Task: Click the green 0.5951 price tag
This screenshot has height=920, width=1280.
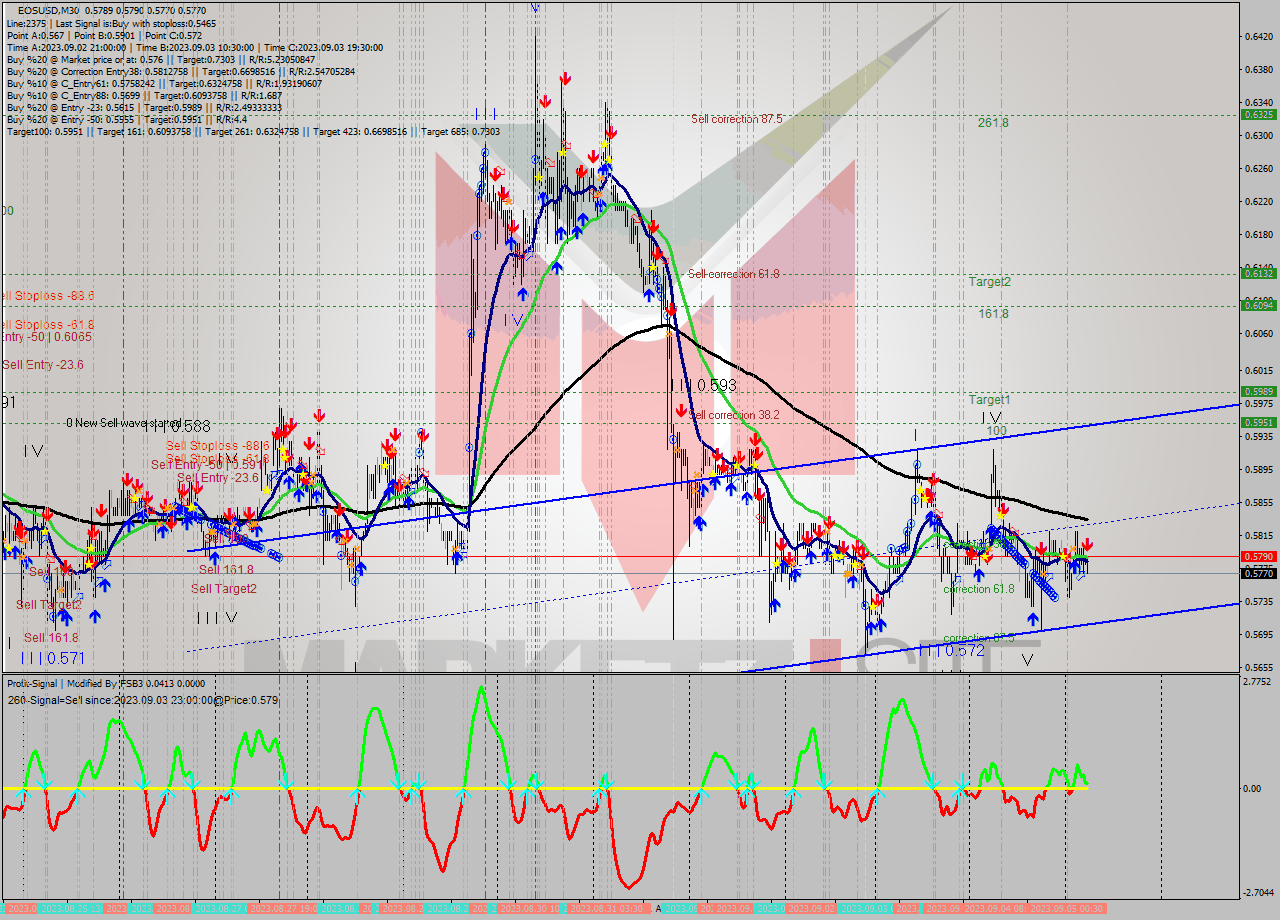Action: (x=1257, y=422)
